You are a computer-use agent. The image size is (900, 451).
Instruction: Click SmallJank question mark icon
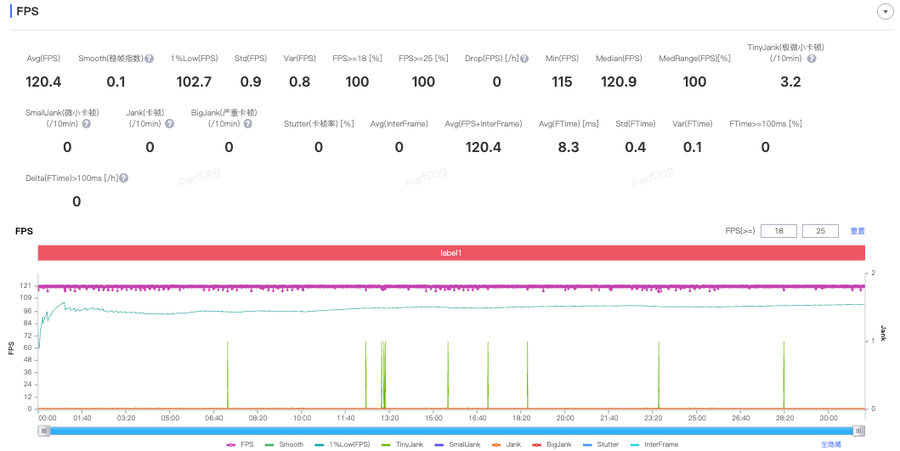tap(87, 124)
